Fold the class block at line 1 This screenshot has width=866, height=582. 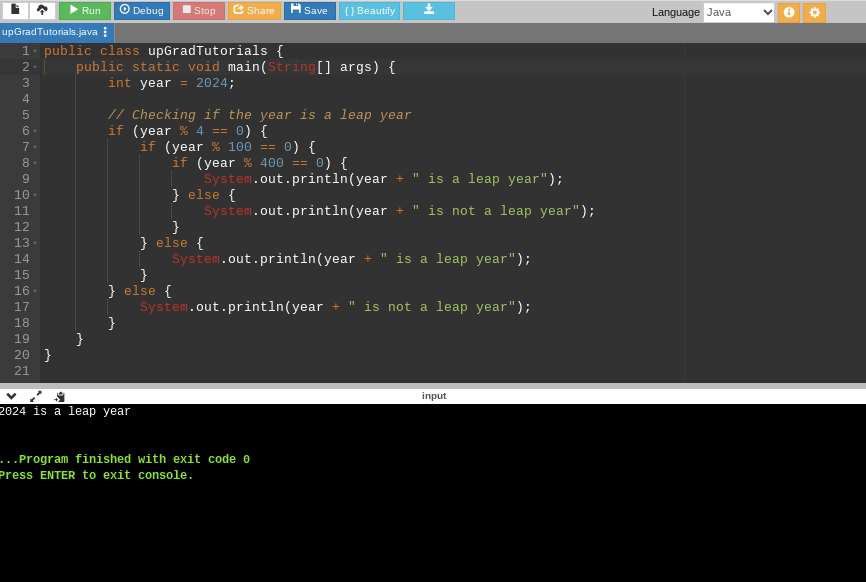click(x=35, y=51)
